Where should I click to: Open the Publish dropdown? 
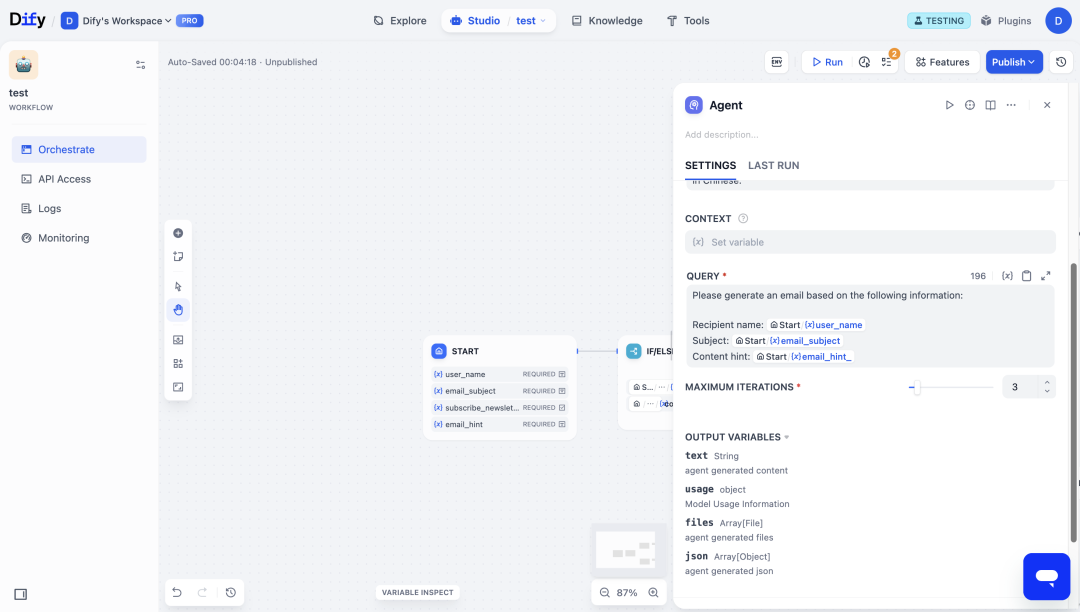tap(1014, 62)
